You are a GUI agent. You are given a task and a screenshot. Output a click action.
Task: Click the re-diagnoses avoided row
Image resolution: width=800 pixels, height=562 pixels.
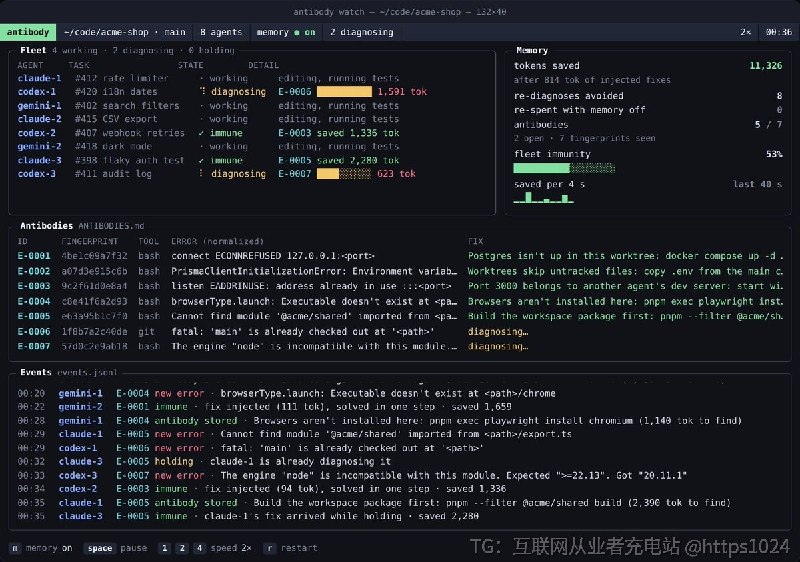point(648,96)
